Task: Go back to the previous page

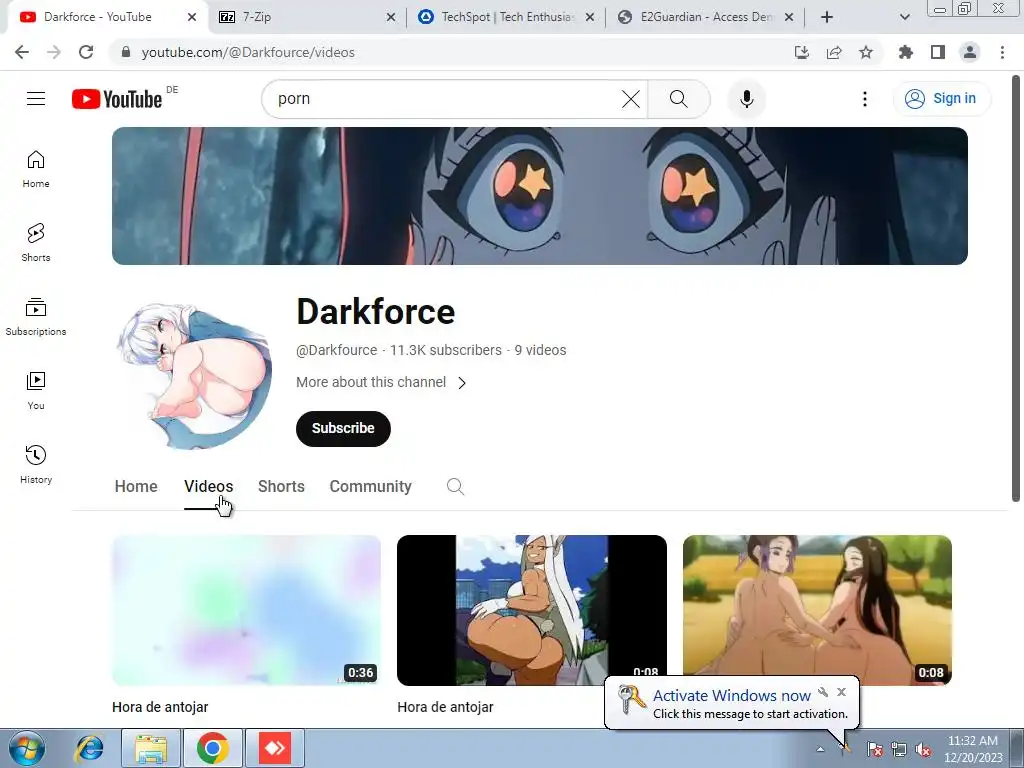Action: [22, 52]
